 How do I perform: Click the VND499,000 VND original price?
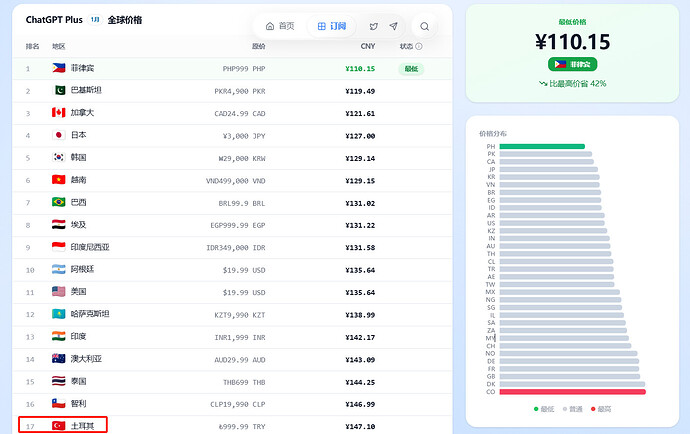click(235, 181)
